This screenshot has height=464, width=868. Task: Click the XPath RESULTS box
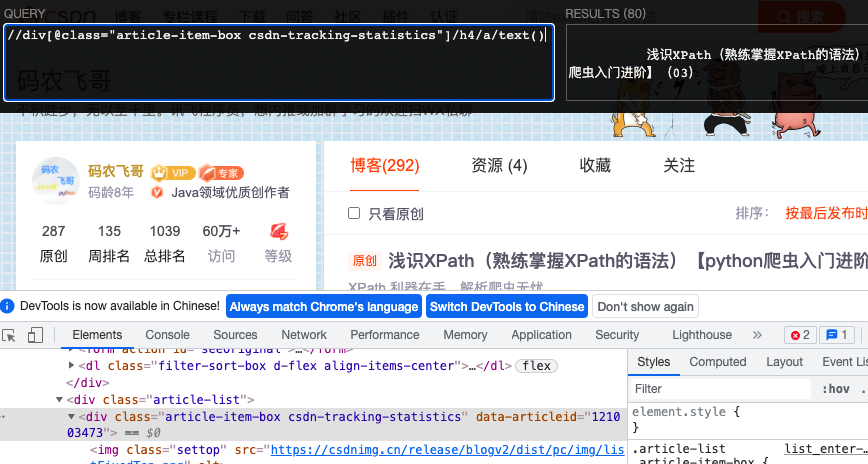717,63
